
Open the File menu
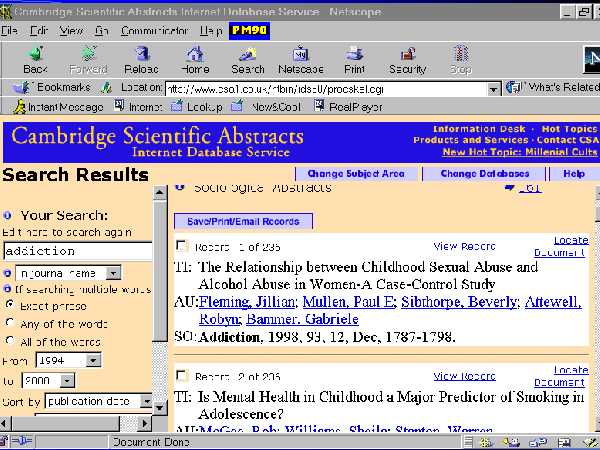click(9, 31)
